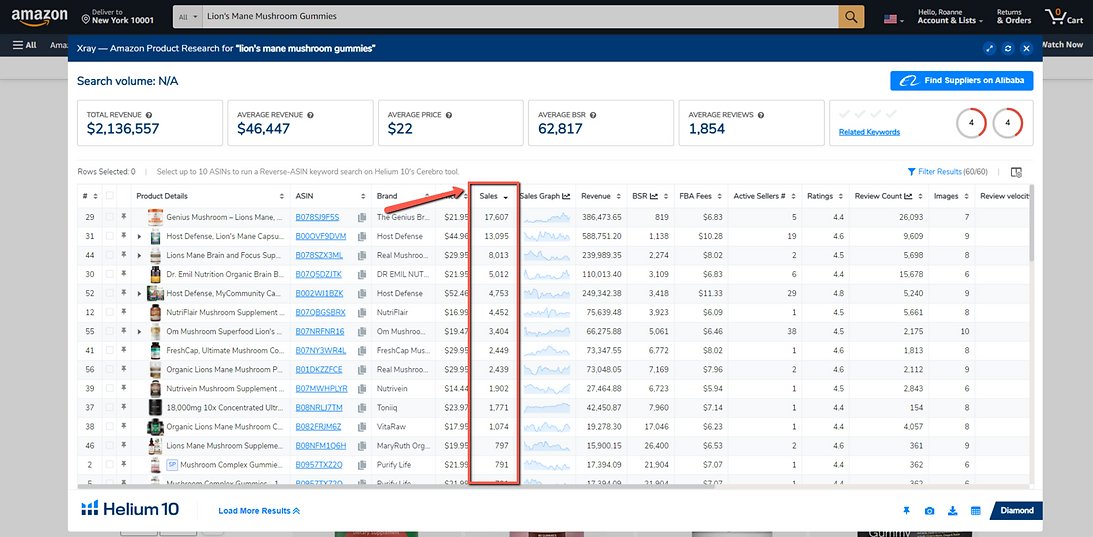Select the Host Defense MyCommunity row checkbox

point(109,293)
